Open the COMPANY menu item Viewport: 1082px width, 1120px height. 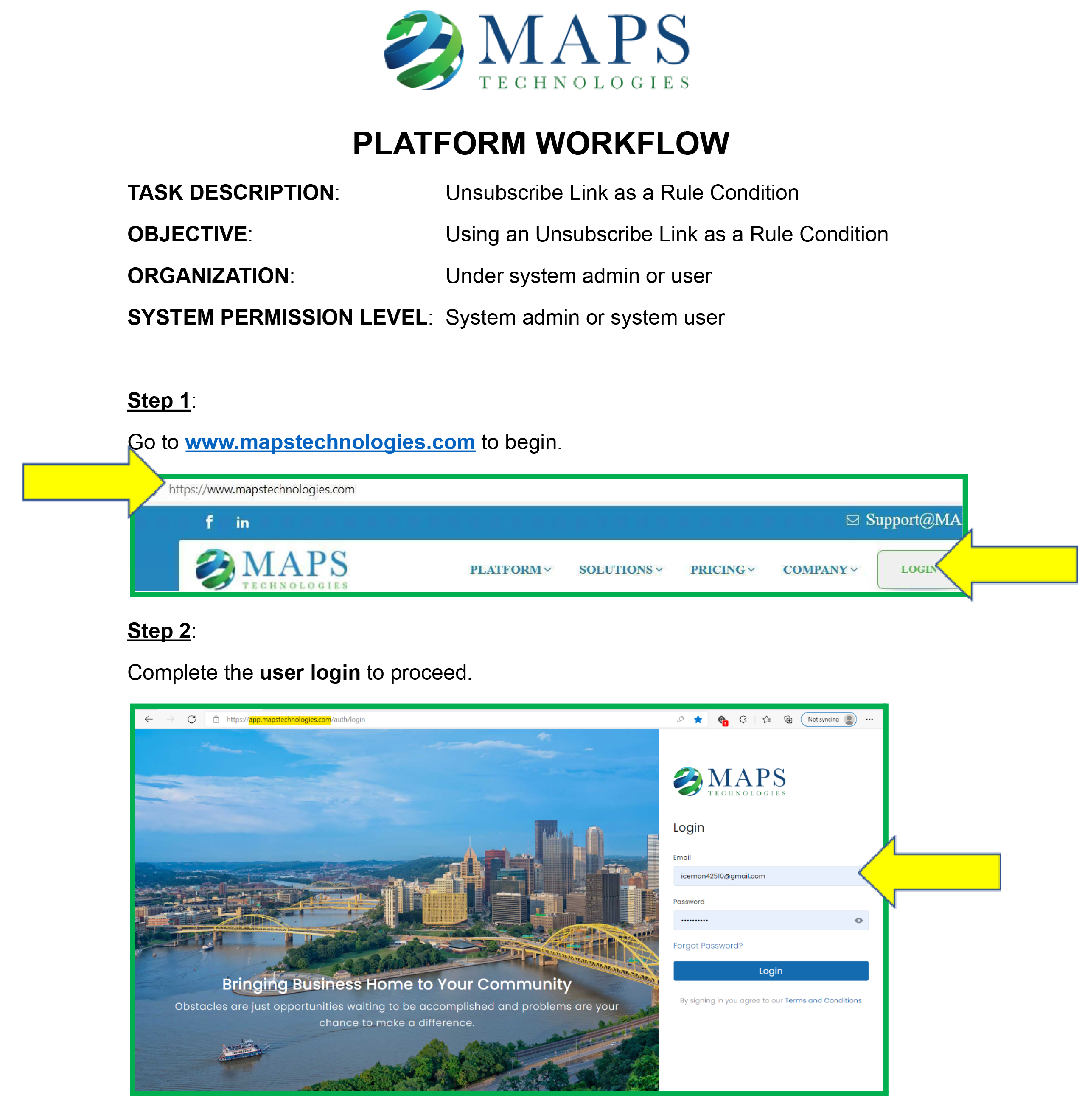[x=820, y=570]
